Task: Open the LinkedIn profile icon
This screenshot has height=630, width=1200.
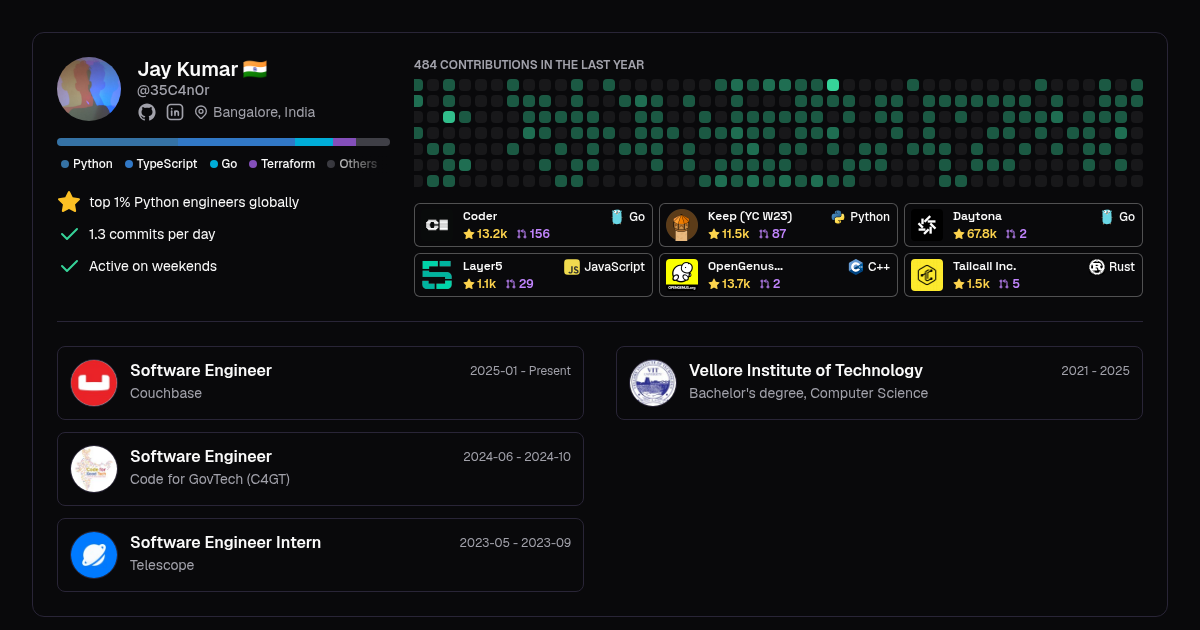Action: [175, 112]
